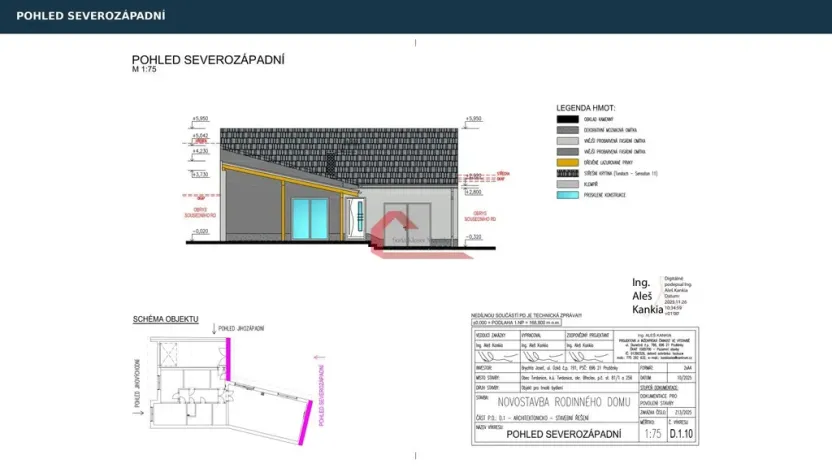Image resolution: width=832 pixels, height=468 pixels.
Task: Click the white entrance door with glass strip
Action: point(356,218)
